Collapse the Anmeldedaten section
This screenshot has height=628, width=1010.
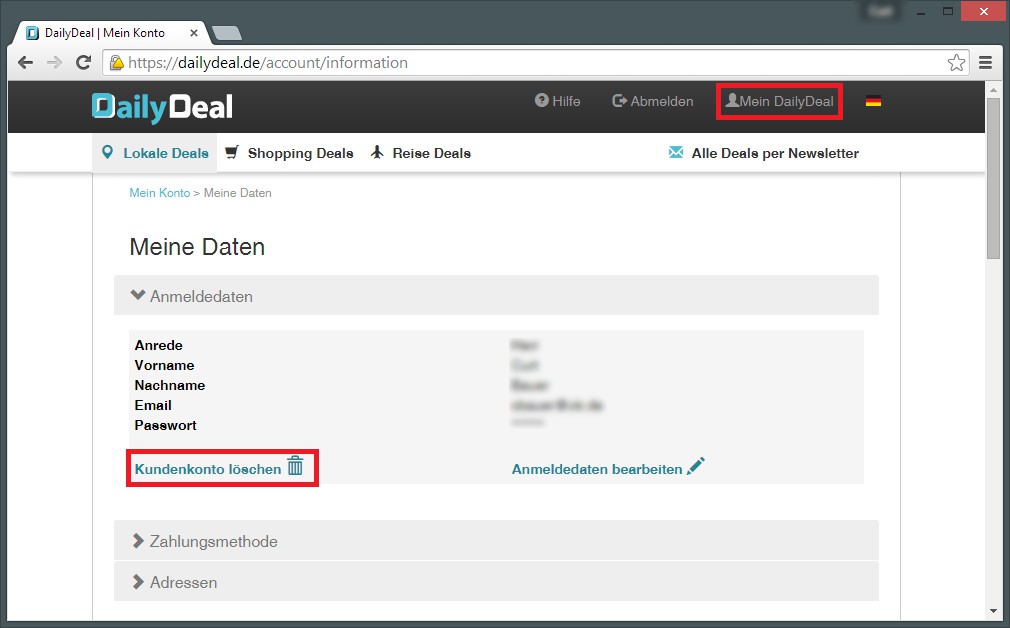pos(192,296)
